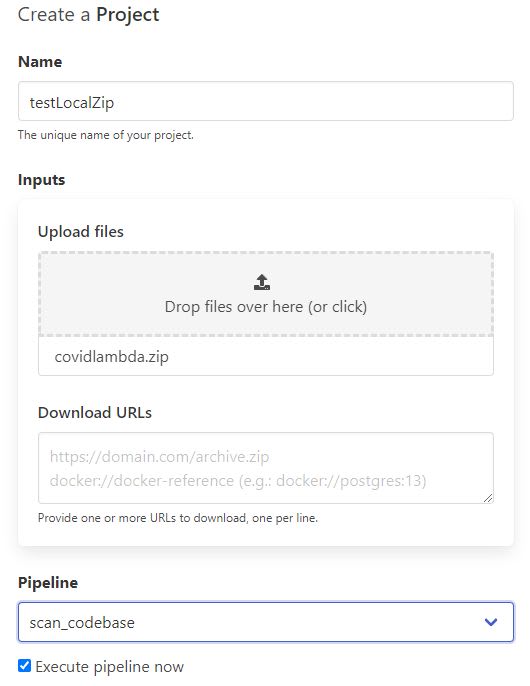Click the upload arrow icon
530x686 pixels.
[262, 282]
